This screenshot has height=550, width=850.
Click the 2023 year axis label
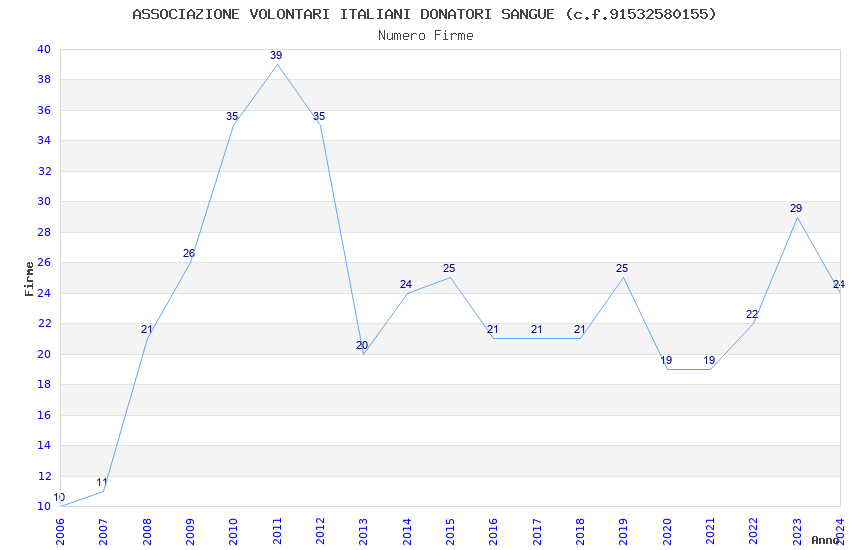tap(796, 531)
